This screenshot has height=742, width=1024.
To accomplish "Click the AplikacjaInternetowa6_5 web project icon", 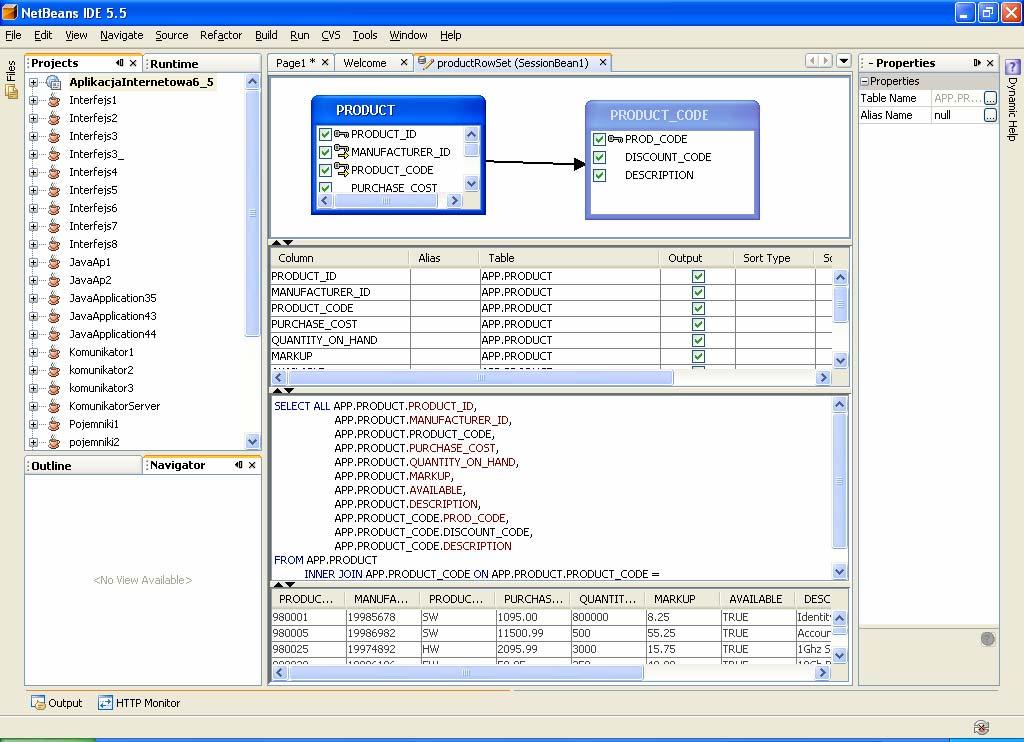I will 54,82.
